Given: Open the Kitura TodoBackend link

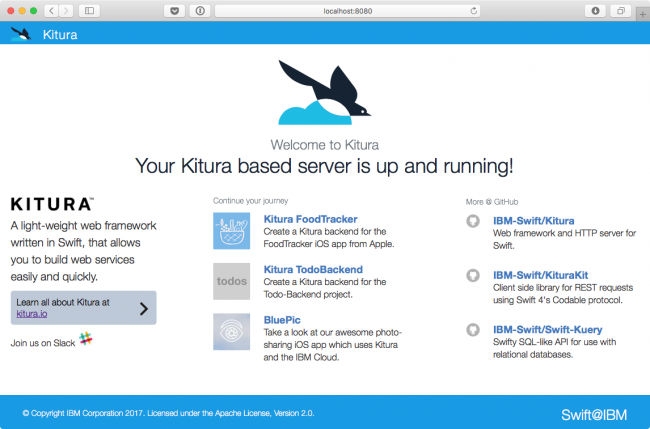Looking at the screenshot, I should [313, 269].
